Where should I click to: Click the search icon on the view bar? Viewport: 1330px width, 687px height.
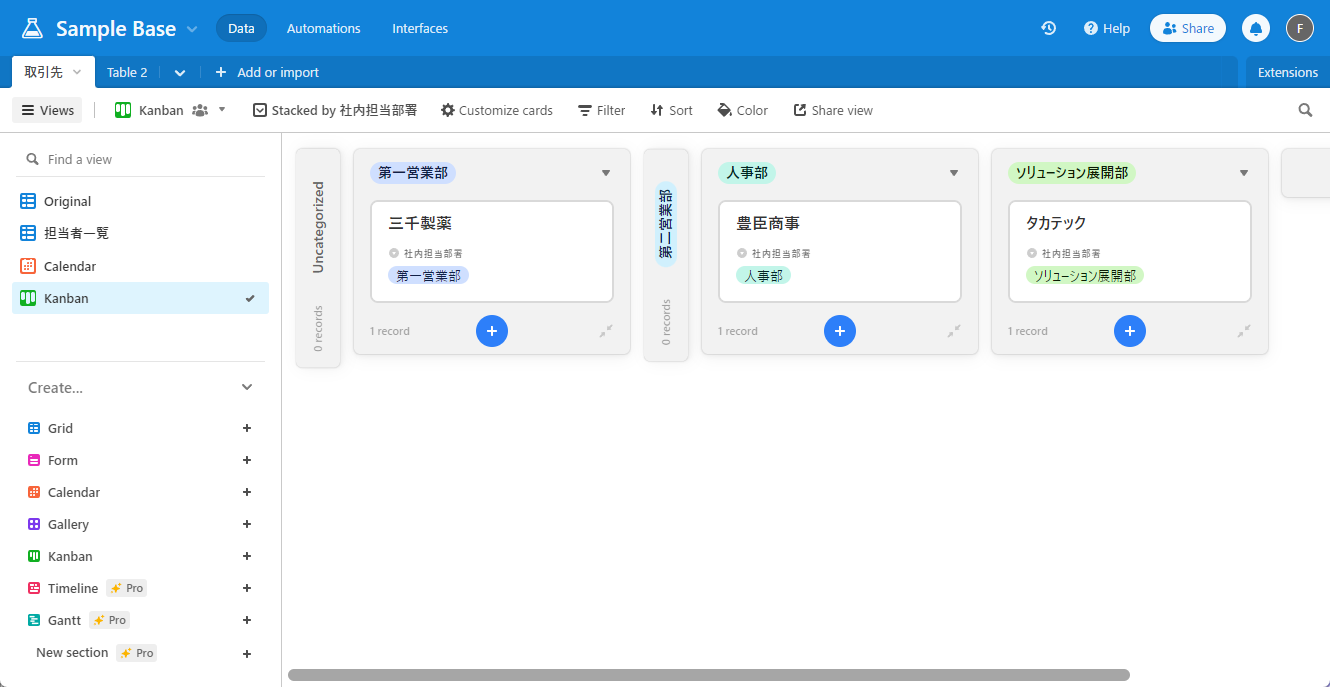1305,110
